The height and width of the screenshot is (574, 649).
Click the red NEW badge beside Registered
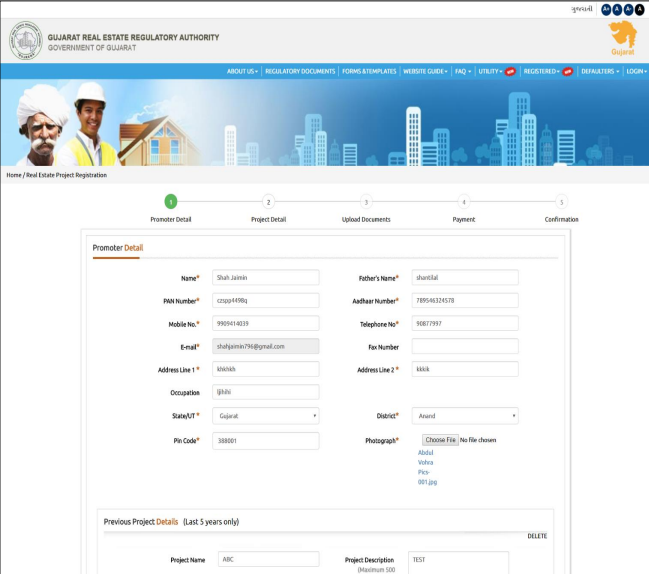coord(567,72)
